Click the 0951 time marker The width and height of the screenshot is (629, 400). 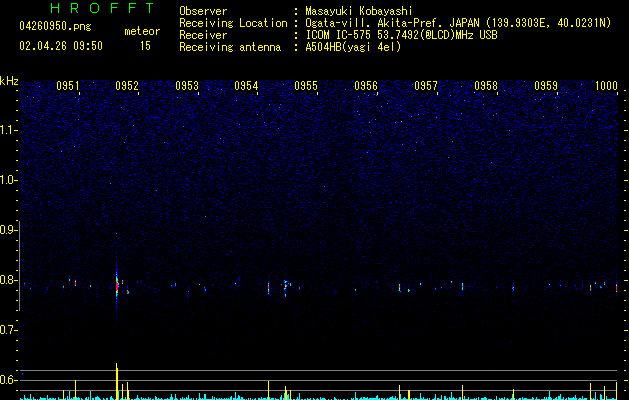(x=67, y=86)
